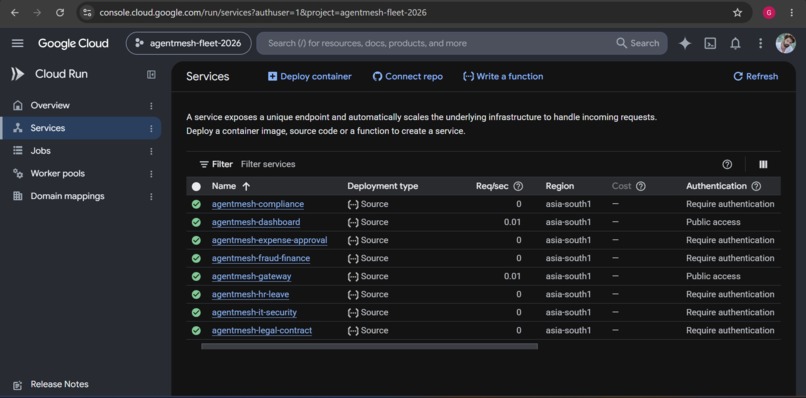Activate Cloud Shell terminal icon

(710, 43)
